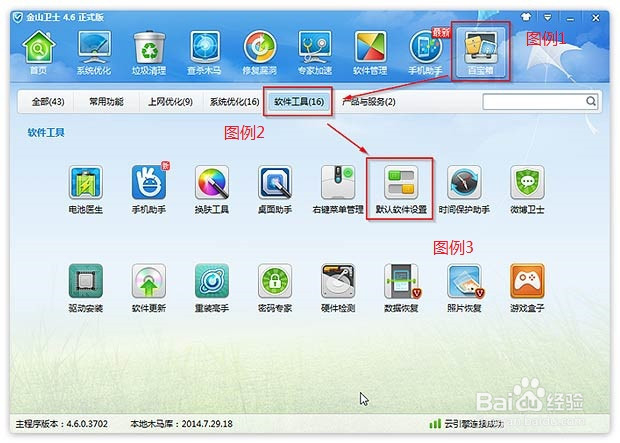
Task: Launch 硬件检测 hardware check
Action: tap(338, 288)
